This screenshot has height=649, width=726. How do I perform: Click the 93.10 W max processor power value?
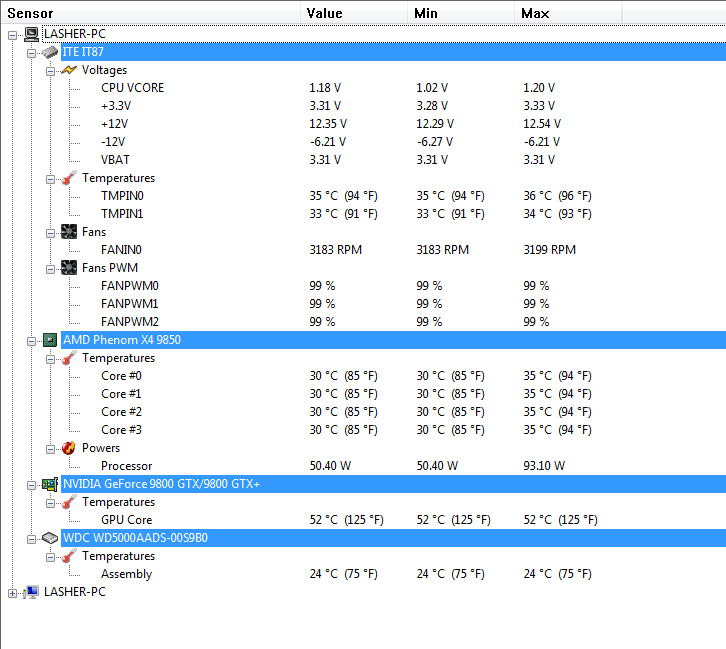544,466
